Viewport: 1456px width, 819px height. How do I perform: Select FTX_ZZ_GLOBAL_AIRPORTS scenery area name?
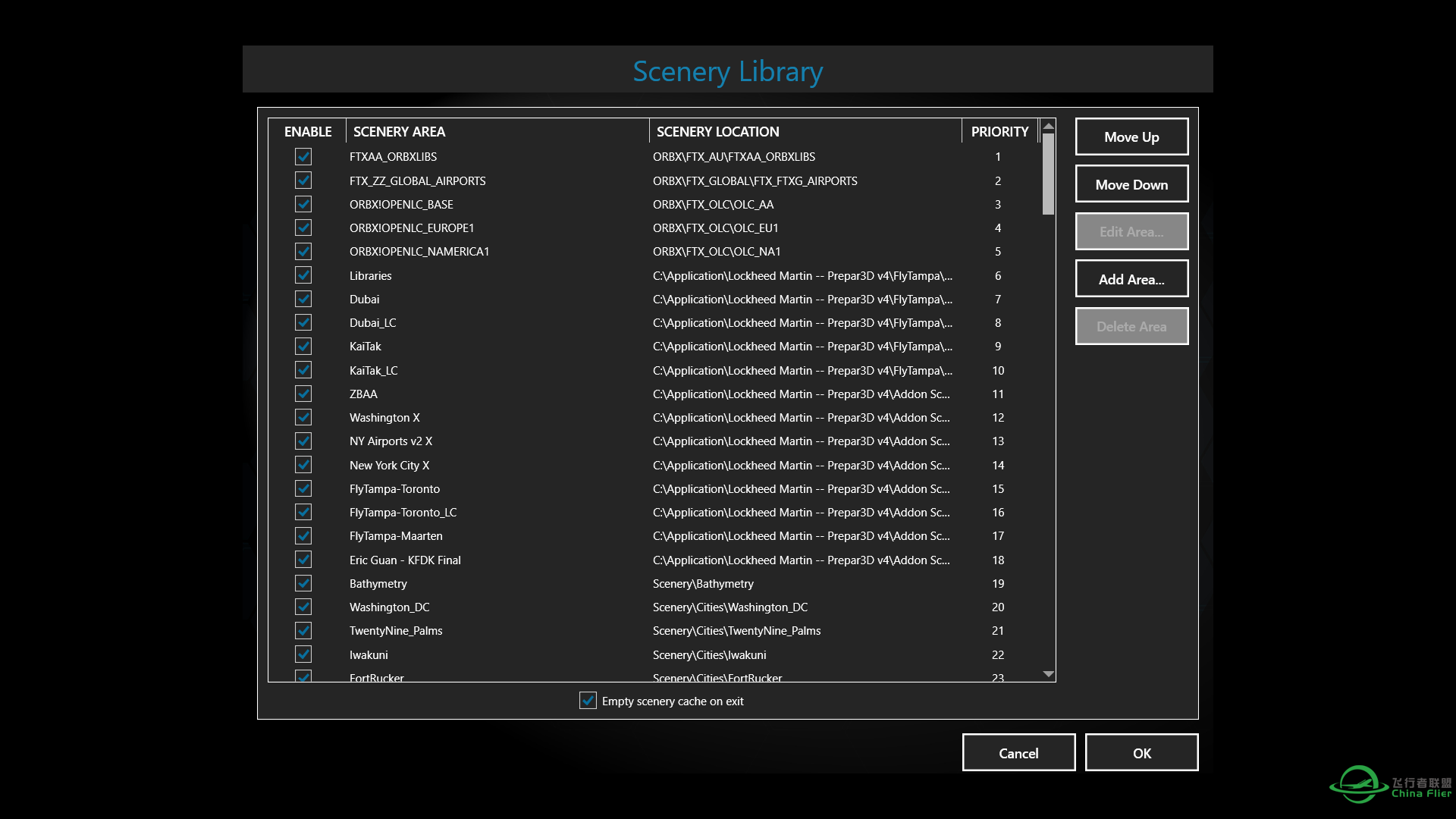[417, 180]
